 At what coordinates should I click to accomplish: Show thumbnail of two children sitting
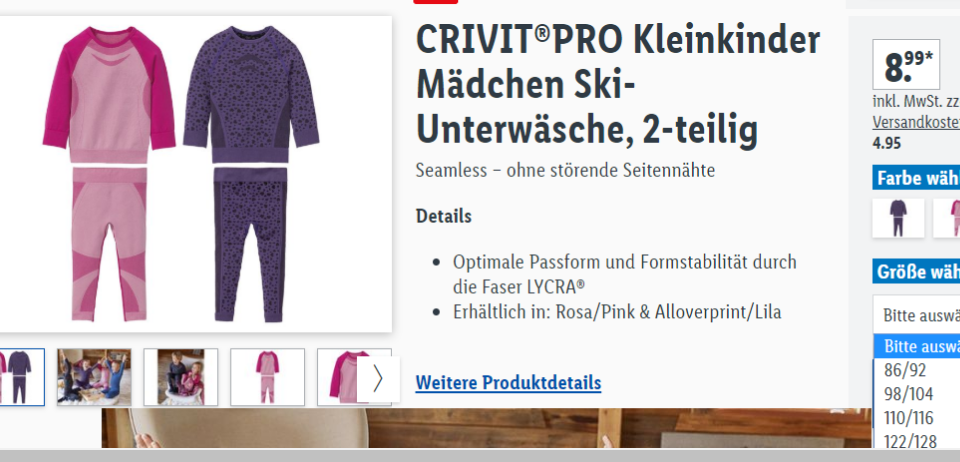pyautogui.click(x=181, y=377)
